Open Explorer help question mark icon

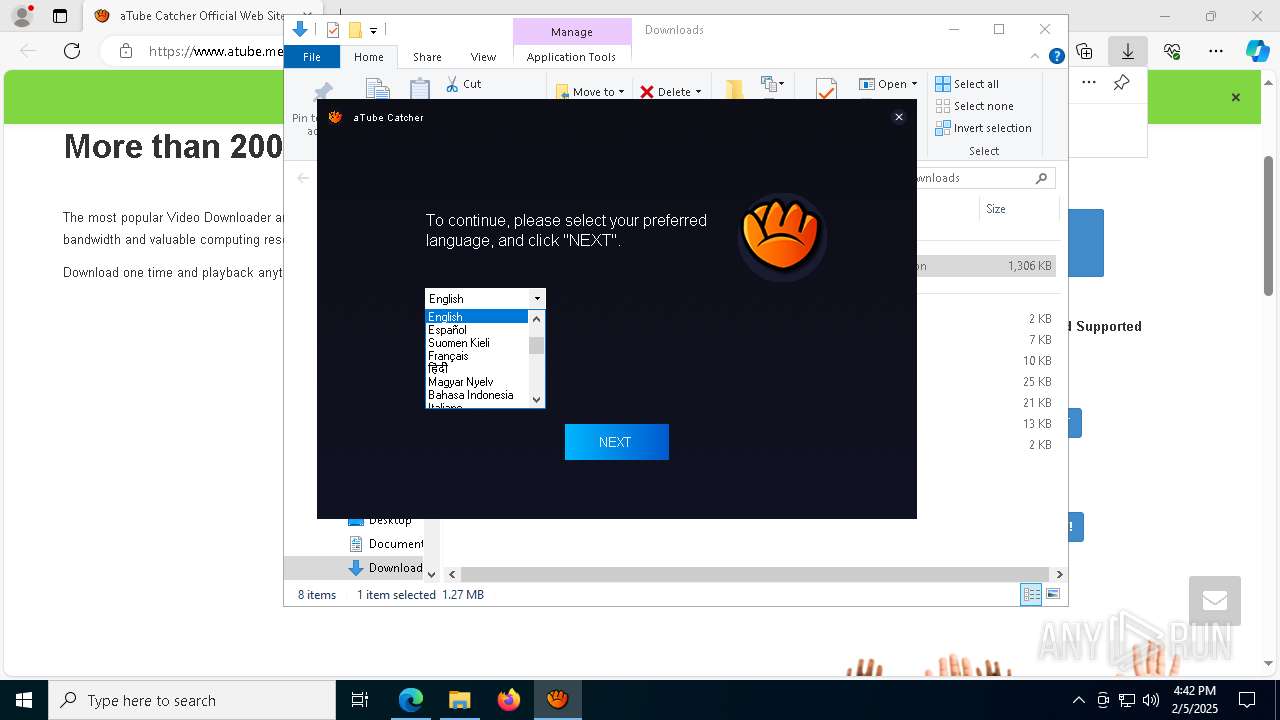point(1056,56)
